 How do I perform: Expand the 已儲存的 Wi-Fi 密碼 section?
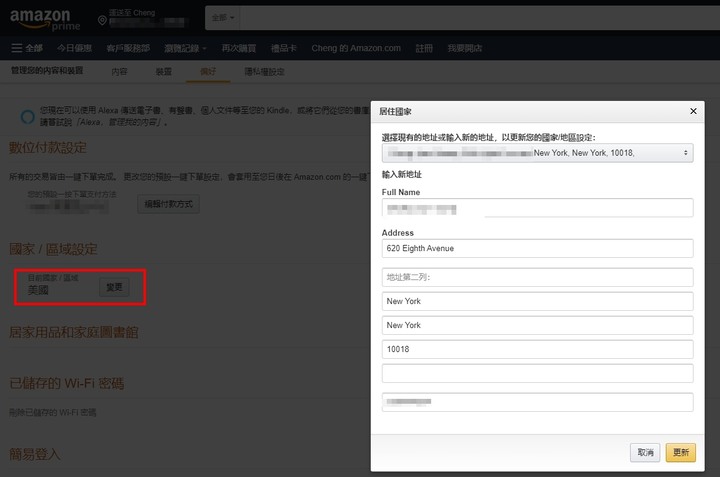pyautogui.click(x=67, y=383)
